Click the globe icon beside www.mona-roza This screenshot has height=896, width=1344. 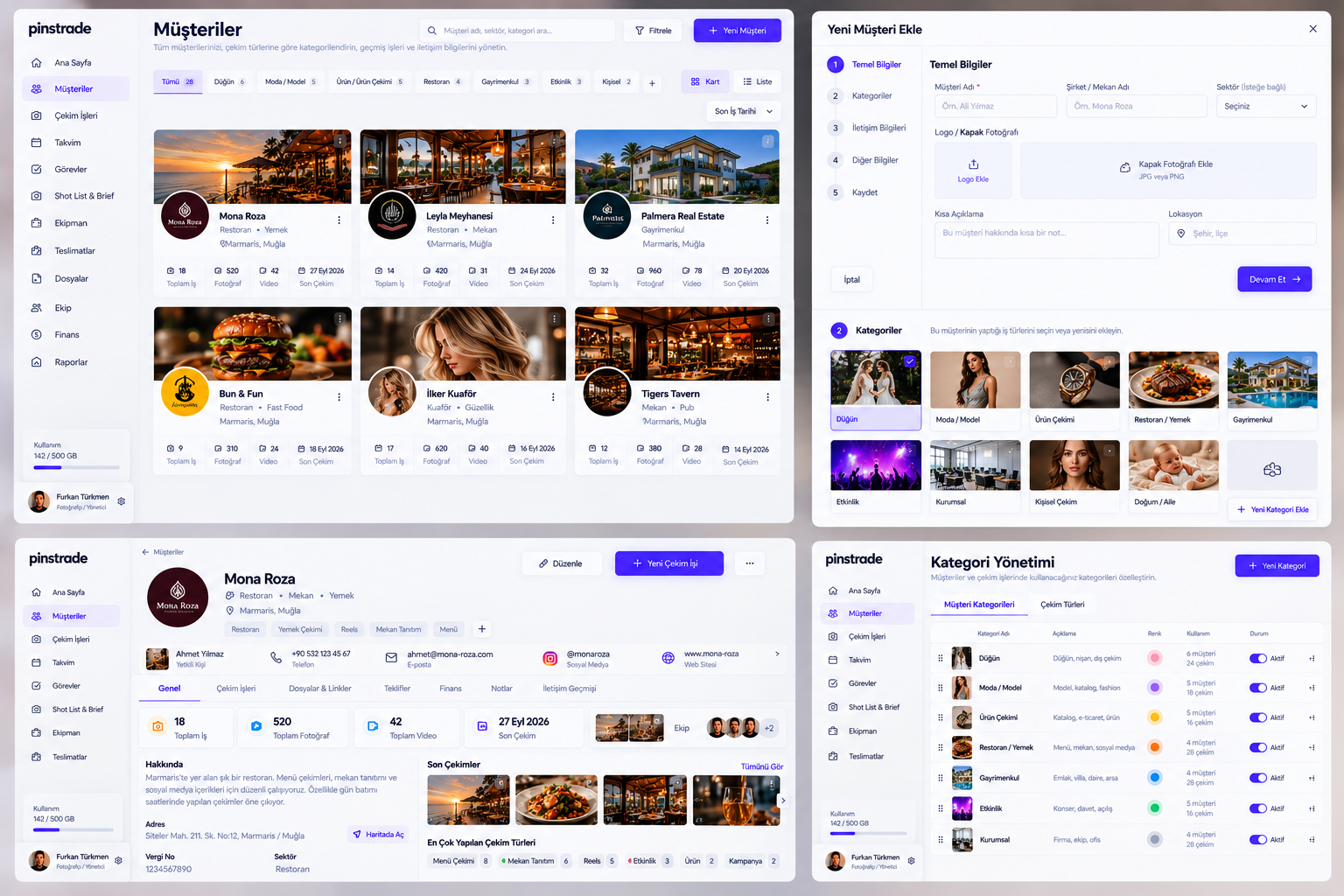(x=668, y=658)
